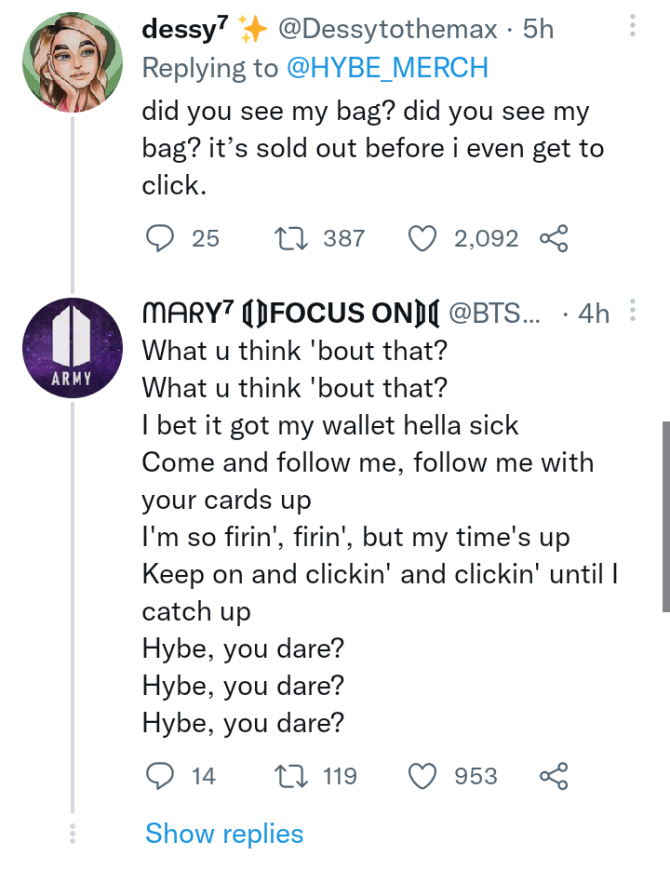Reply to MARY's lyrics tweet
Screen dimensions: 670x869
[159, 775]
